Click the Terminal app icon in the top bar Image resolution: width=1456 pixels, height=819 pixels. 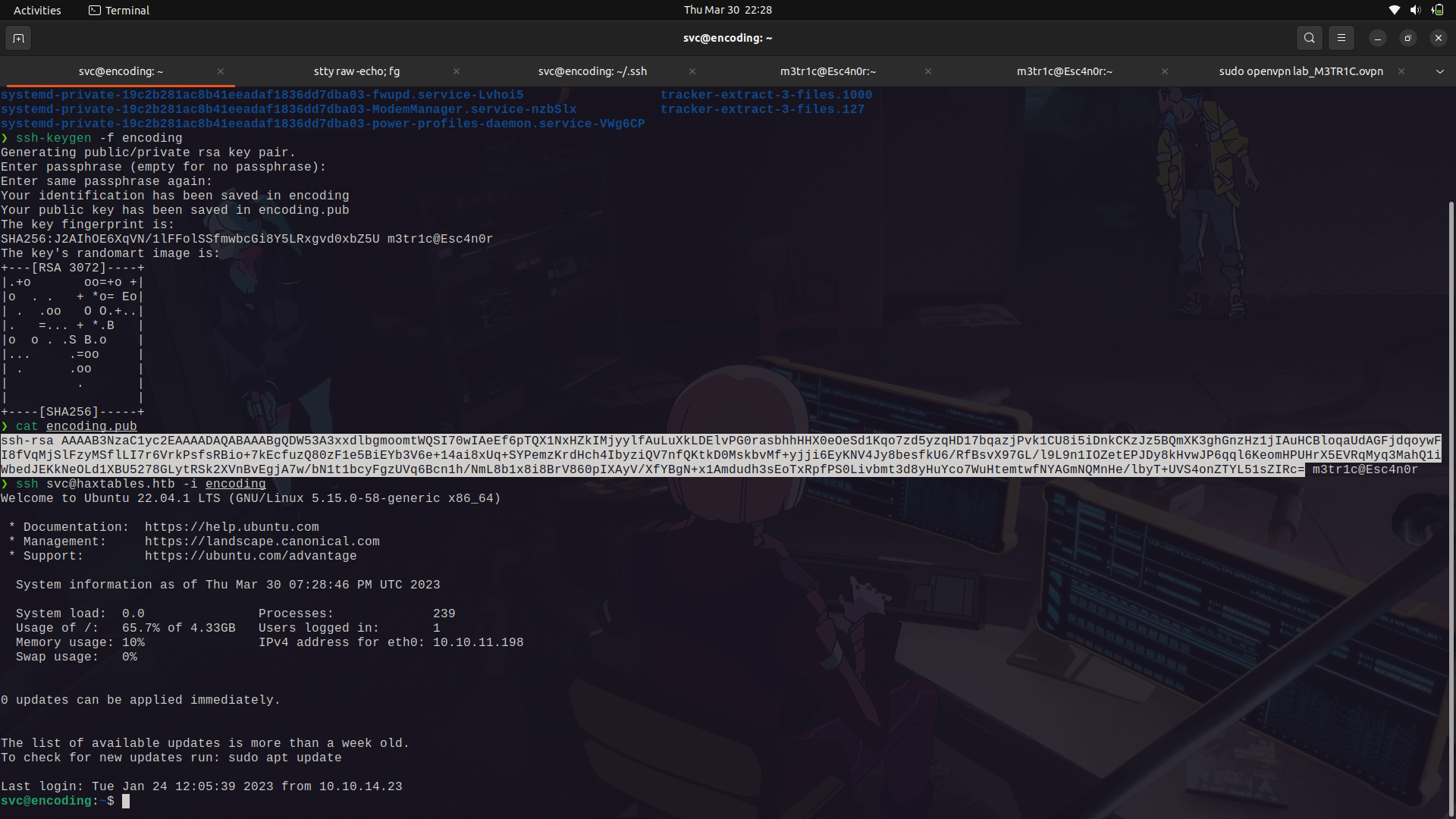point(95,10)
